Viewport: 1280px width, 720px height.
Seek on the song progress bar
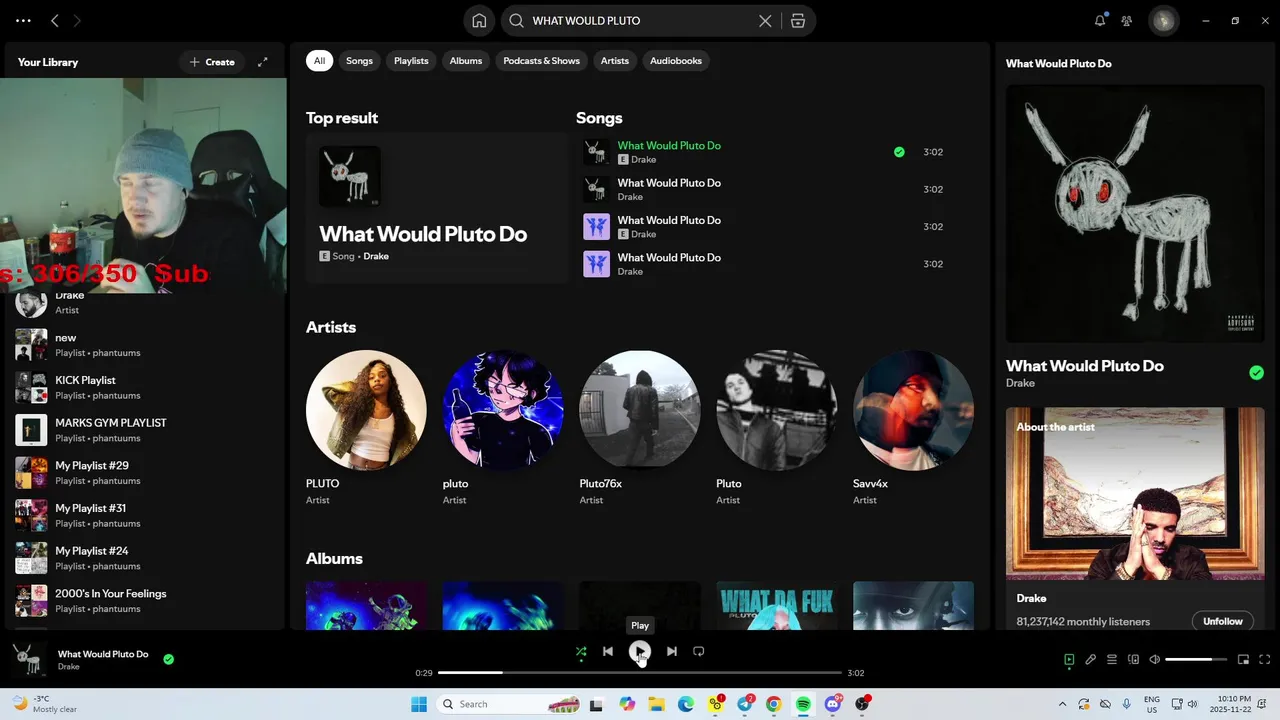[x=640, y=673]
